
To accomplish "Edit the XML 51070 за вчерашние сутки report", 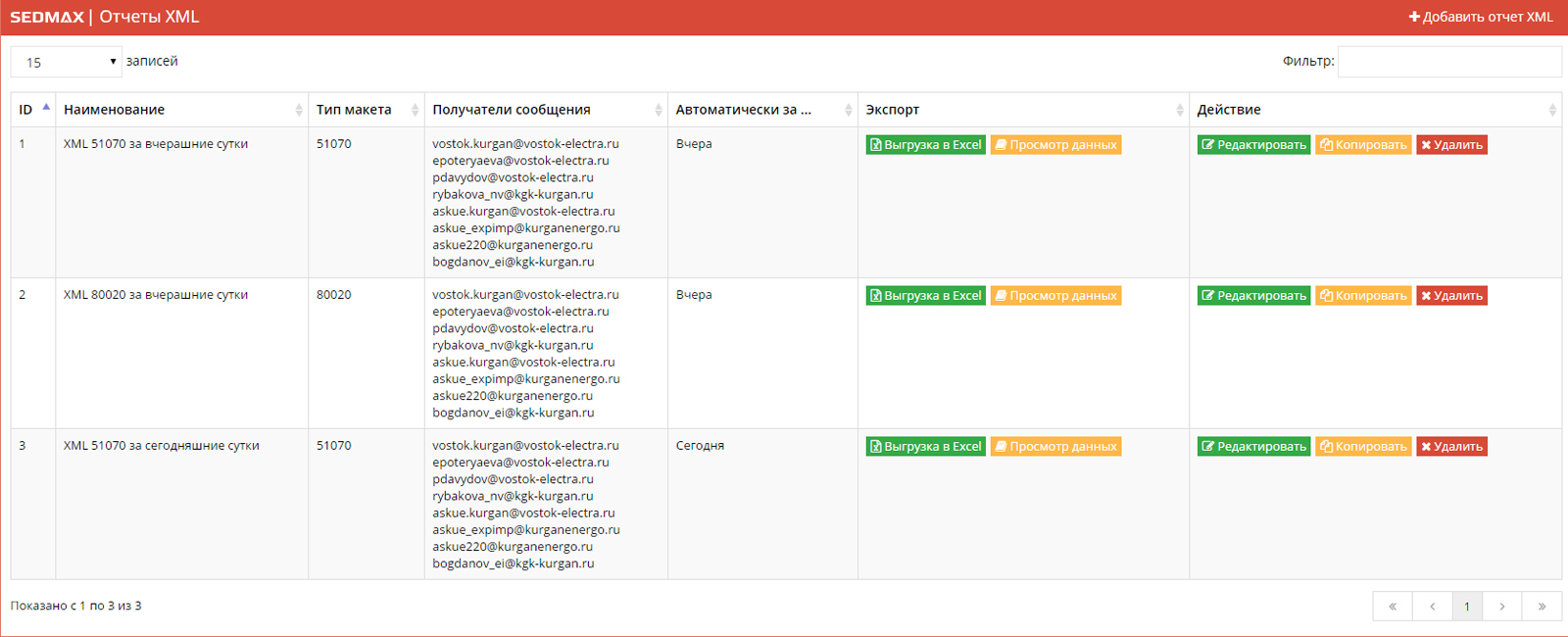I will pos(1253,145).
